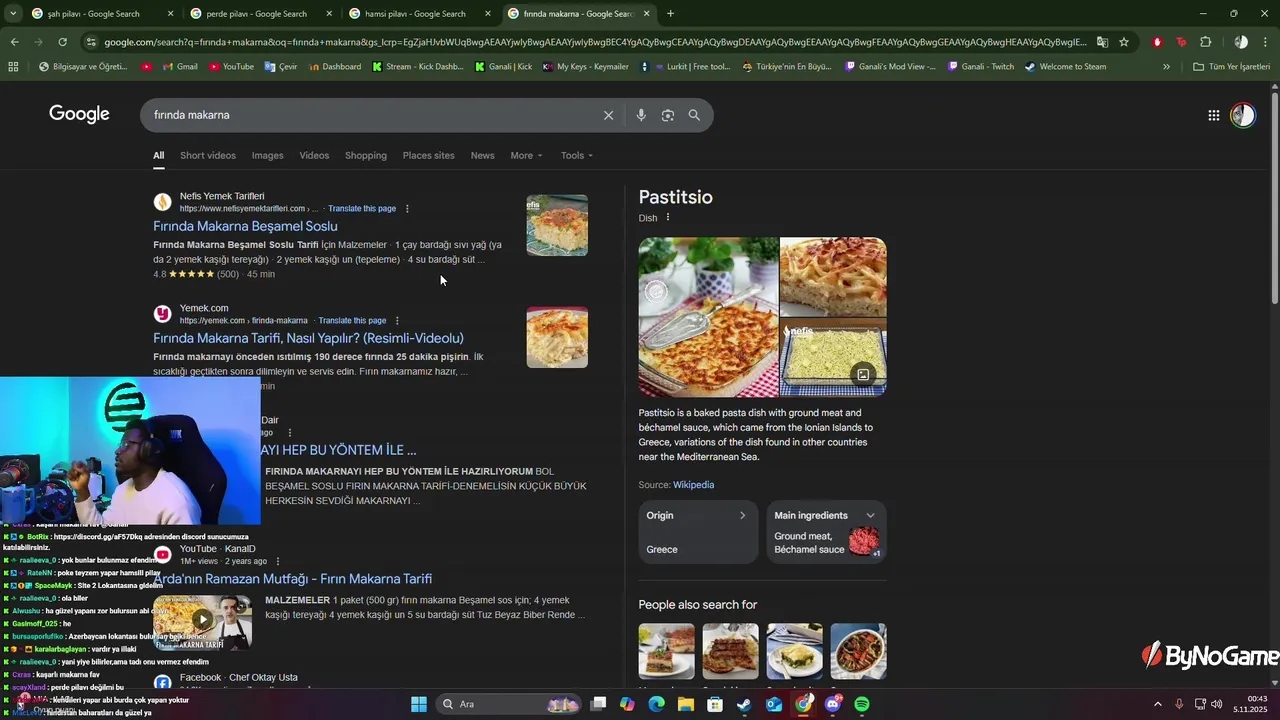Open YouTube bookmark
The width and height of the screenshot is (1280, 720).
231,67
